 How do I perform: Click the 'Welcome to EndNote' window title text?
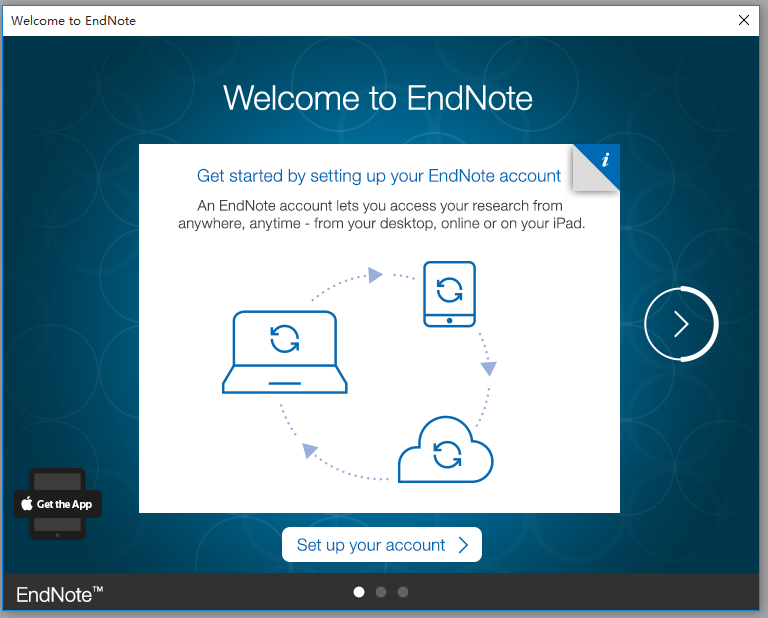coord(73,21)
